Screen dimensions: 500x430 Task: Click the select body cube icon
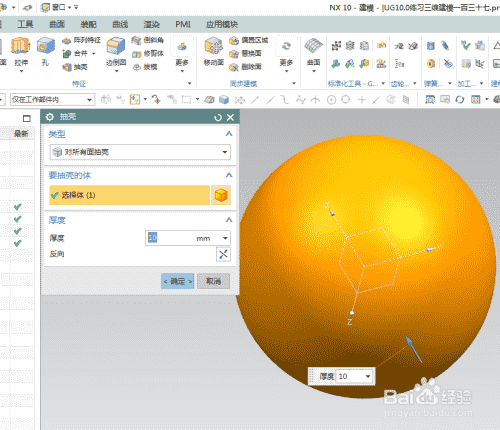[221, 195]
